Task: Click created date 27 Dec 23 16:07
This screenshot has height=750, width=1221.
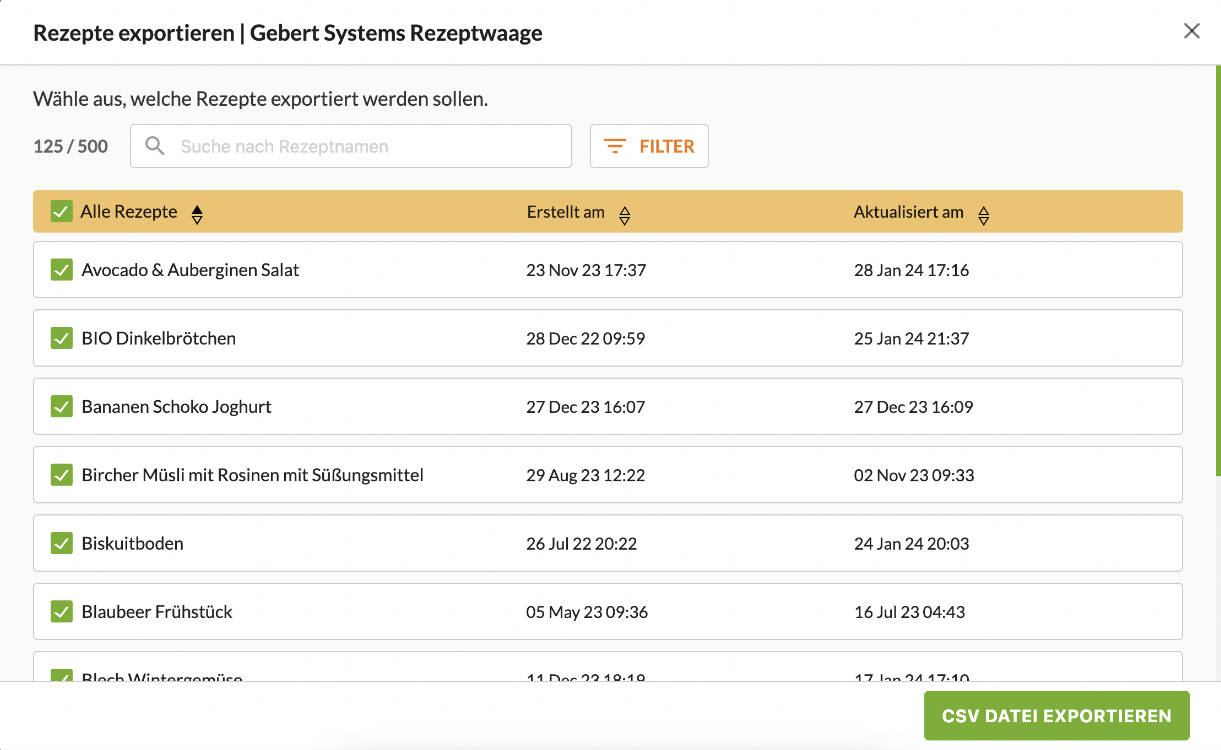Action: (586, 407)
